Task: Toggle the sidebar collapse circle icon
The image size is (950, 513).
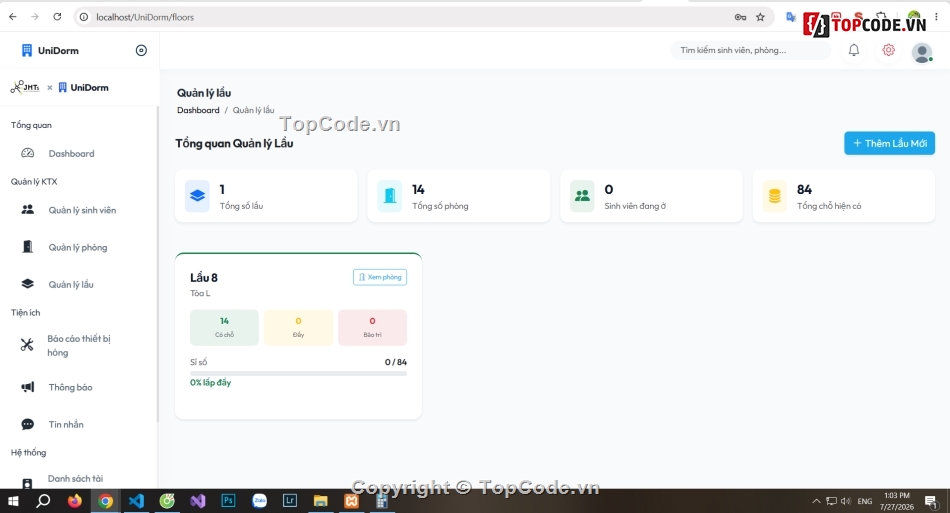Action: [141, 50]
